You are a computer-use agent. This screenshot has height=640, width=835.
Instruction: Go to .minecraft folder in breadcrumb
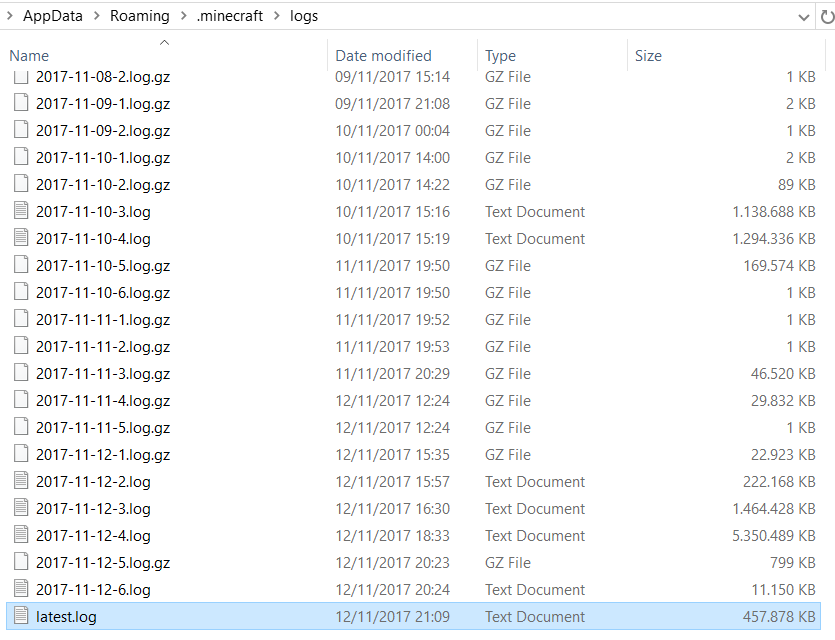click(x=230, y=16)
